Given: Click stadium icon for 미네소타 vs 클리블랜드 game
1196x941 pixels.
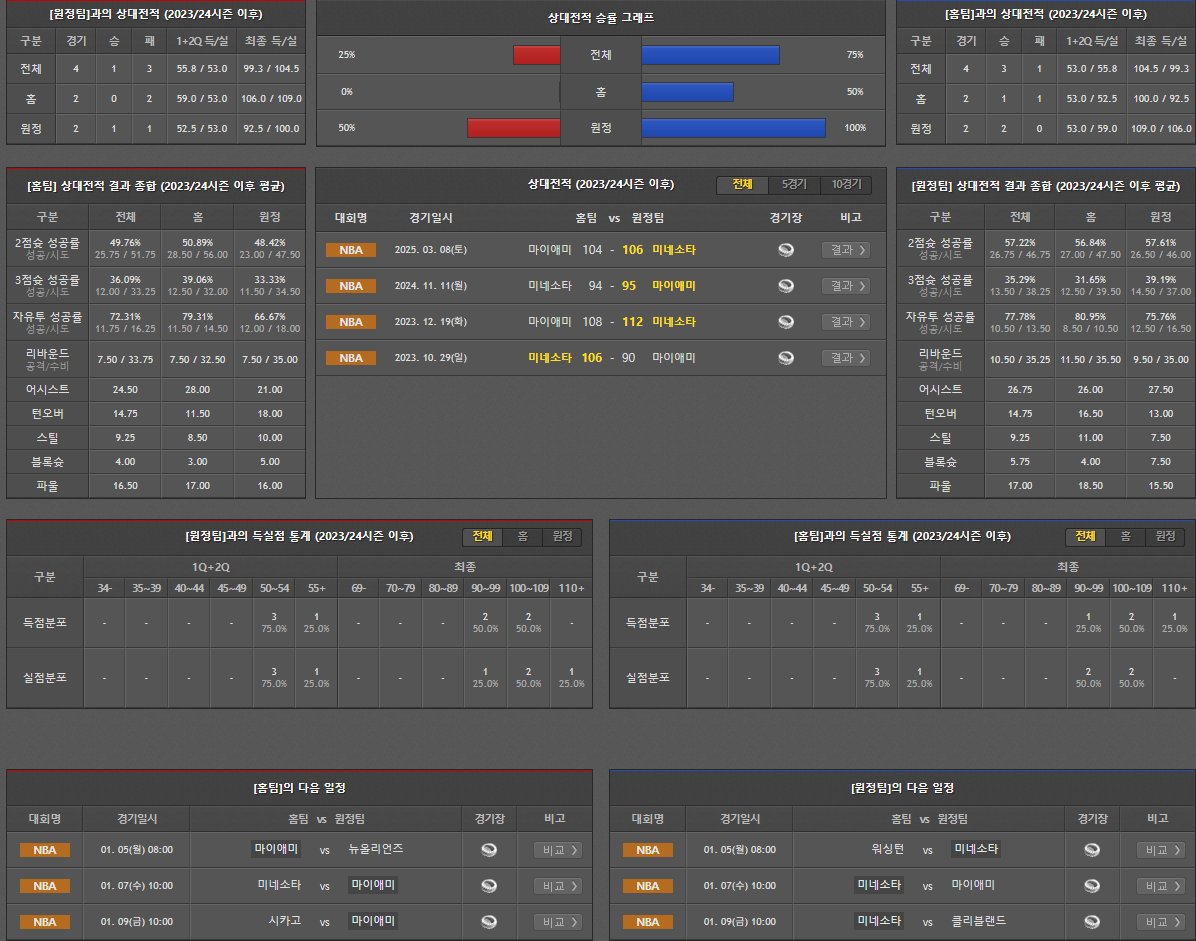Looking at the screenshot, I should tap(1092, 922).
